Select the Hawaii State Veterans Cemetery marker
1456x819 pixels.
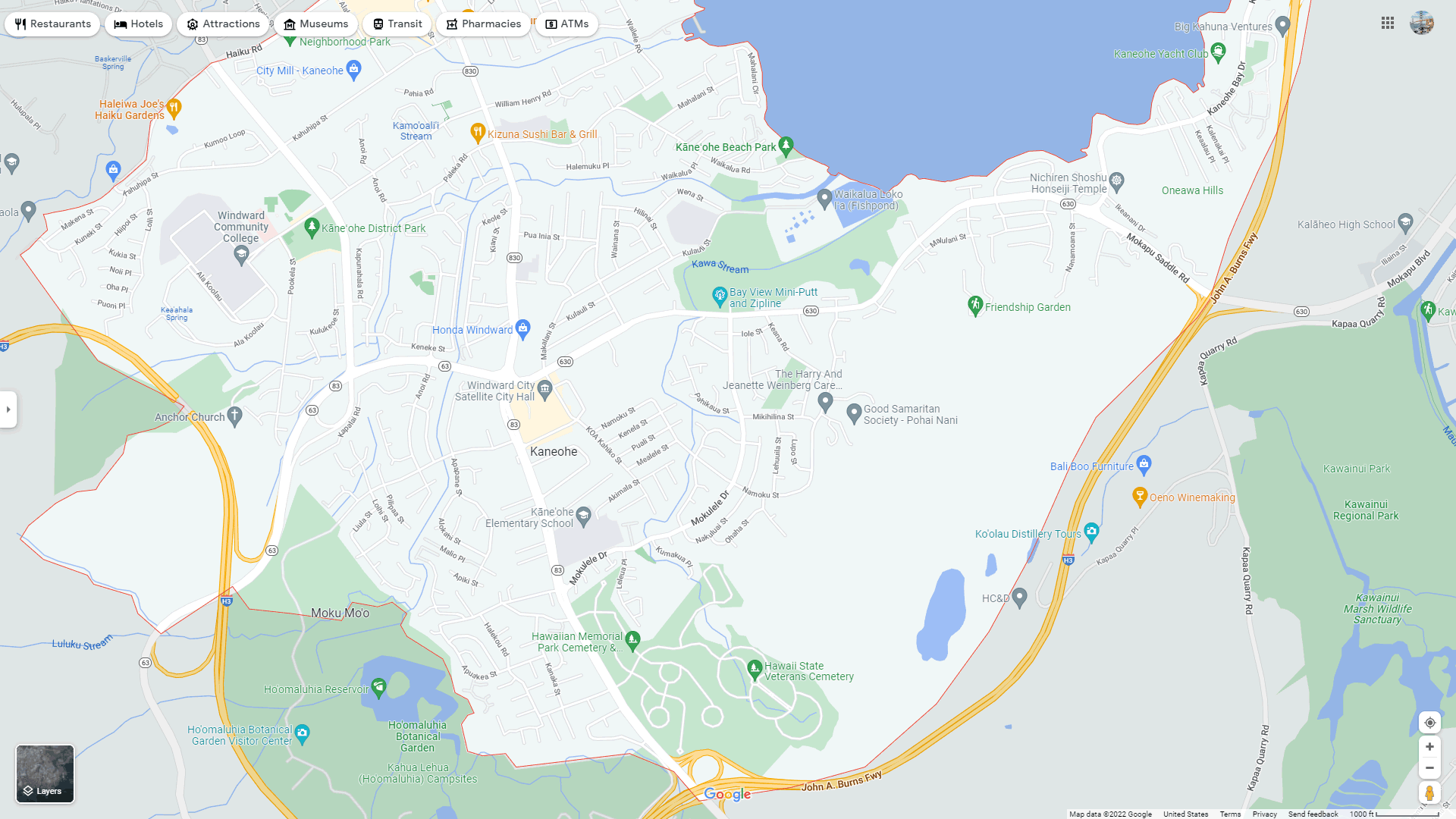click(755, 670)
